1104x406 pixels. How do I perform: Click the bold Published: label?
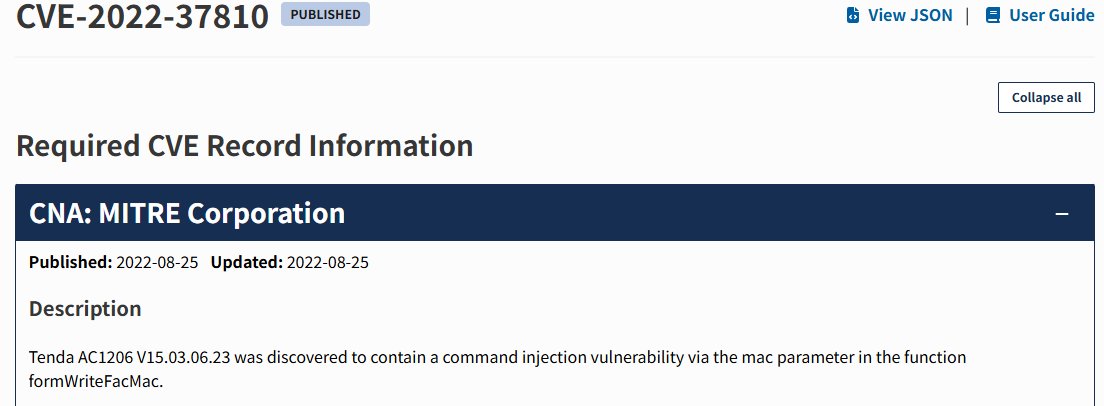pos(70,263)
